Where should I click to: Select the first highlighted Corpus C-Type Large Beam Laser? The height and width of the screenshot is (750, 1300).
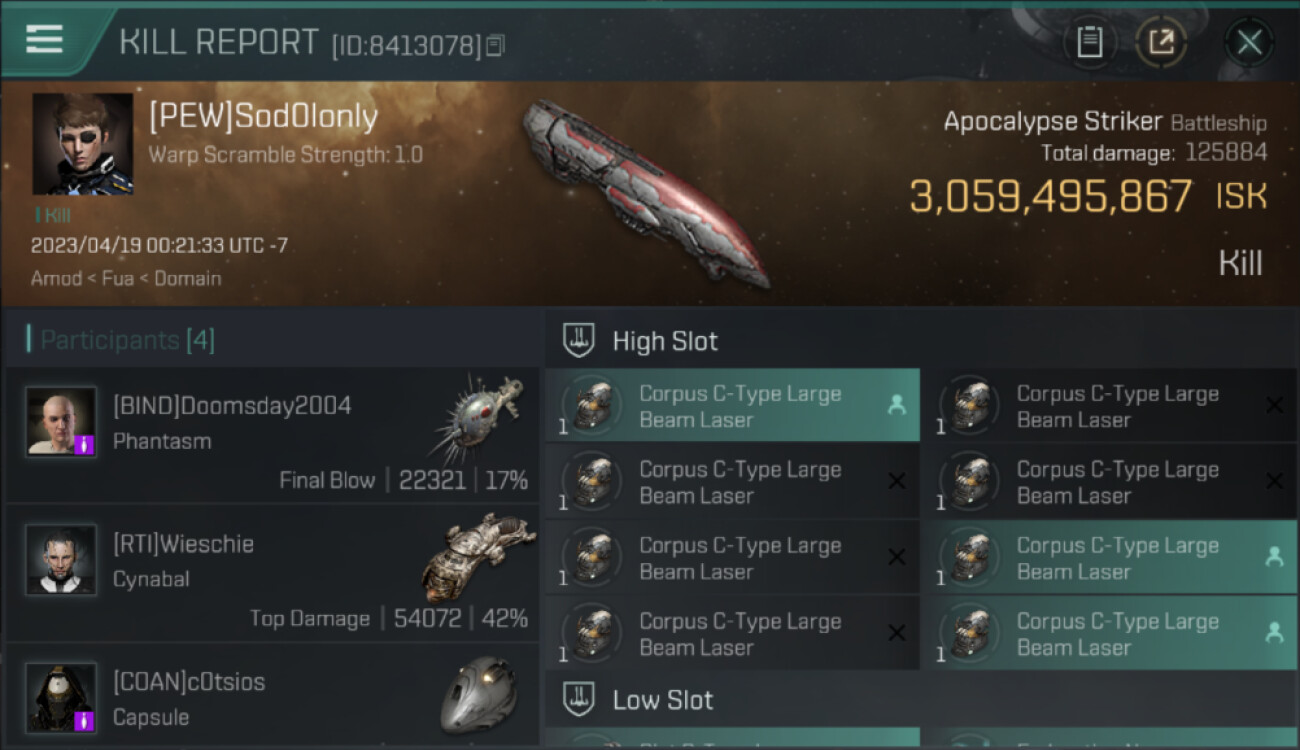[x=733, y=406]
